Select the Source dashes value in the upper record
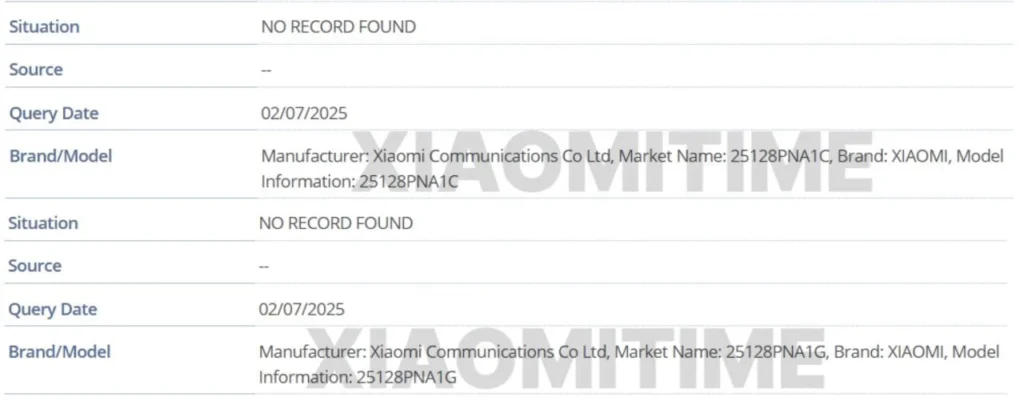Viewport: 1024px width, 401px height. pos(266,71)
